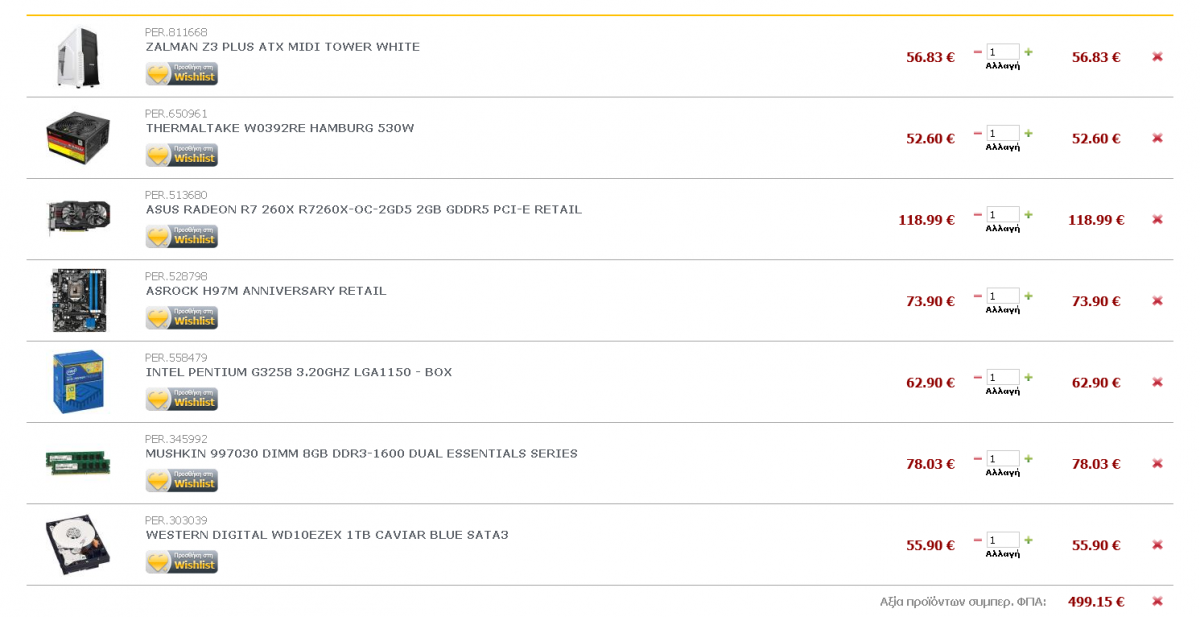Increase quantity of Zalman Z3 Plus

pos(1028,52)
